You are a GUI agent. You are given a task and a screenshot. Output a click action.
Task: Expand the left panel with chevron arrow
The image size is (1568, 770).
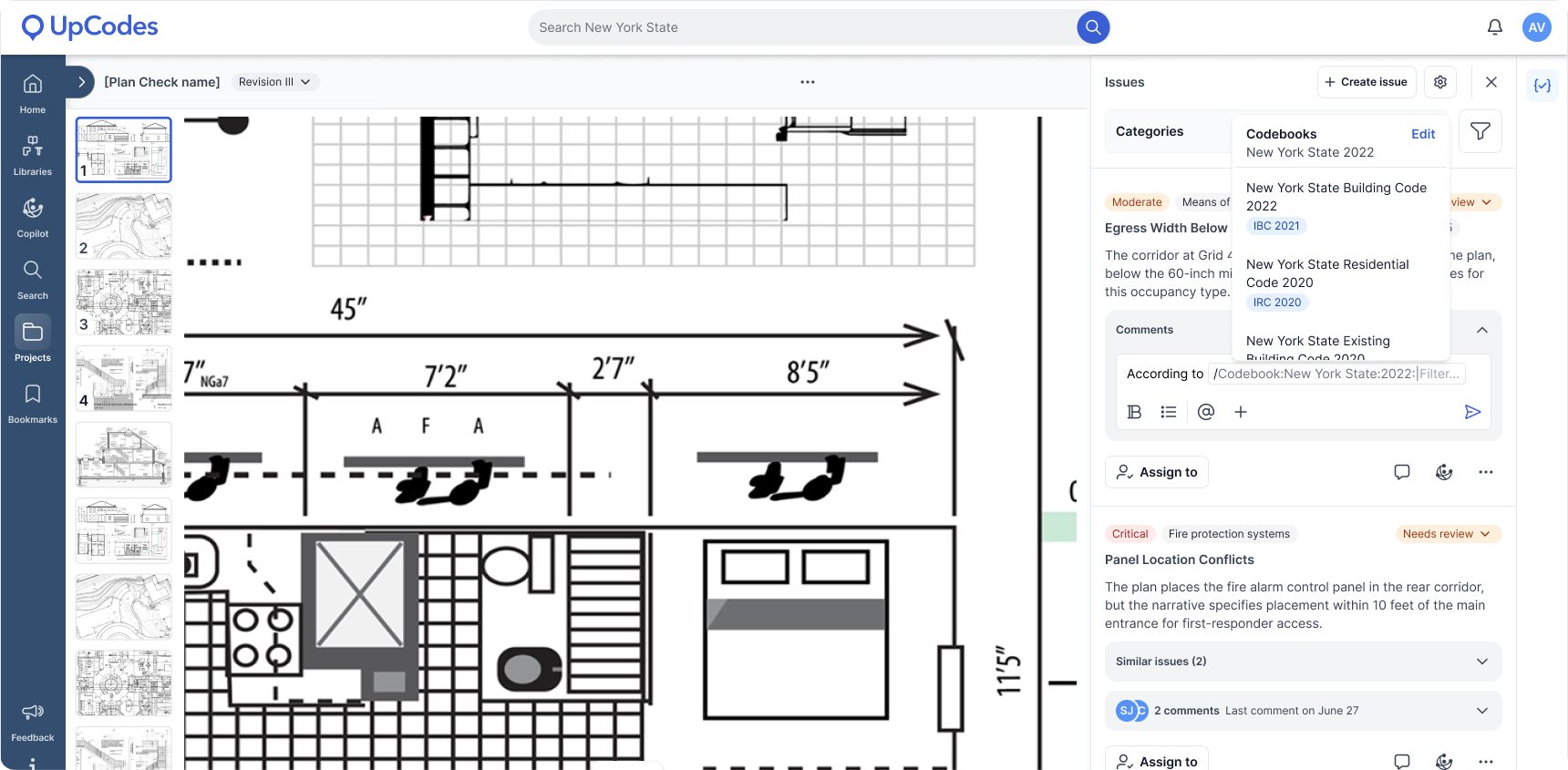(x=81, y=82)
